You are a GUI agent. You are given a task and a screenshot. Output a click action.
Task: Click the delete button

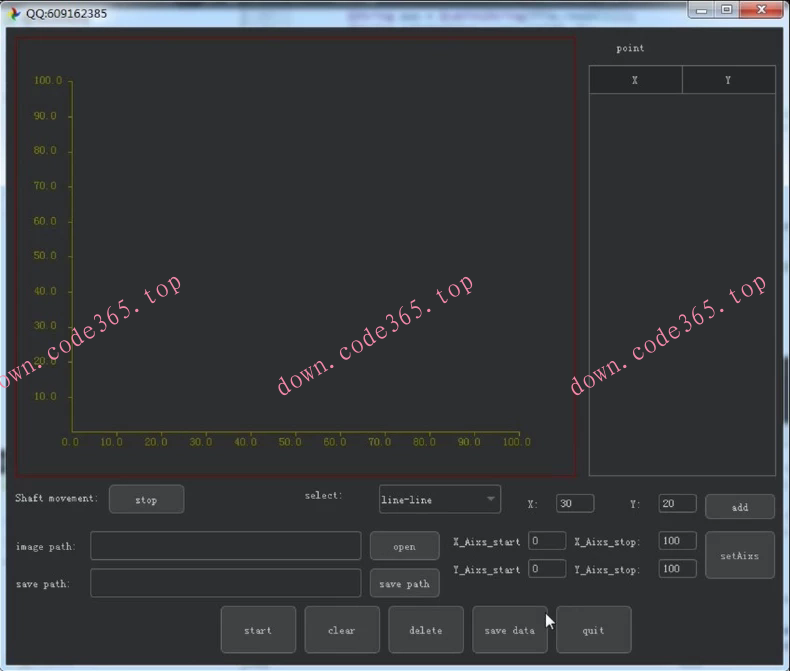click(x=426, y=630)
